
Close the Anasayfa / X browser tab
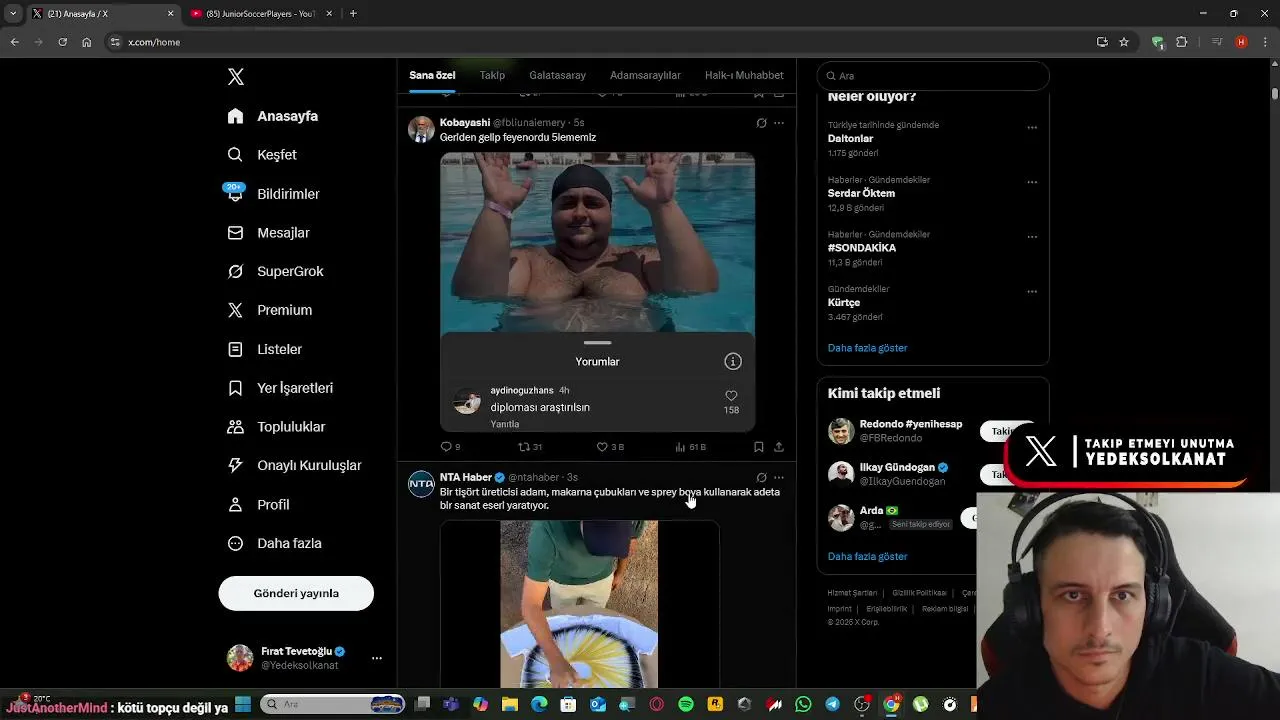tap(170, 14)
